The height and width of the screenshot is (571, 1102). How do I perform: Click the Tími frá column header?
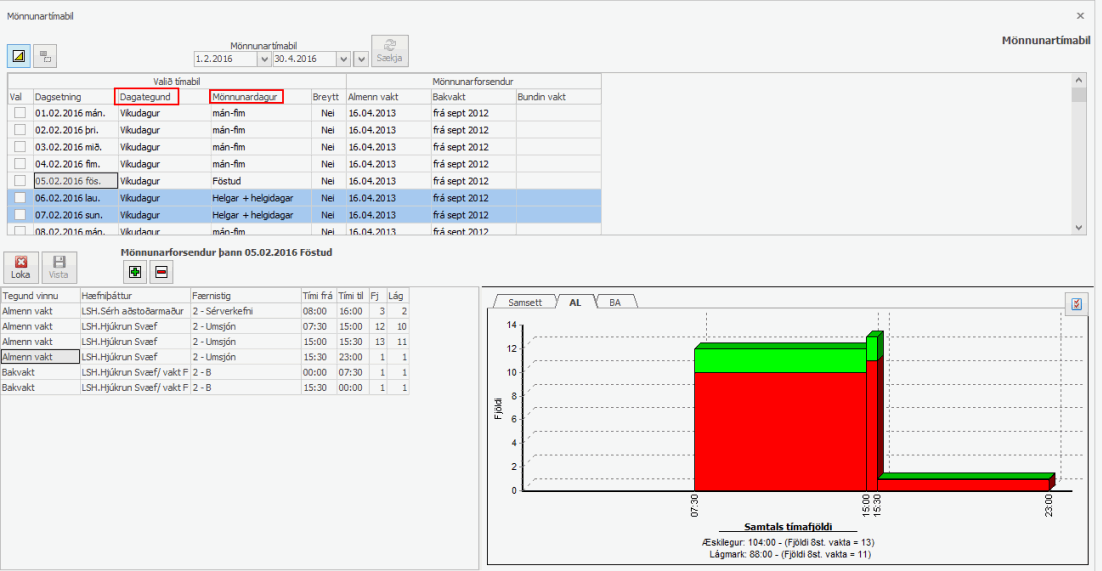click(318, 295)
